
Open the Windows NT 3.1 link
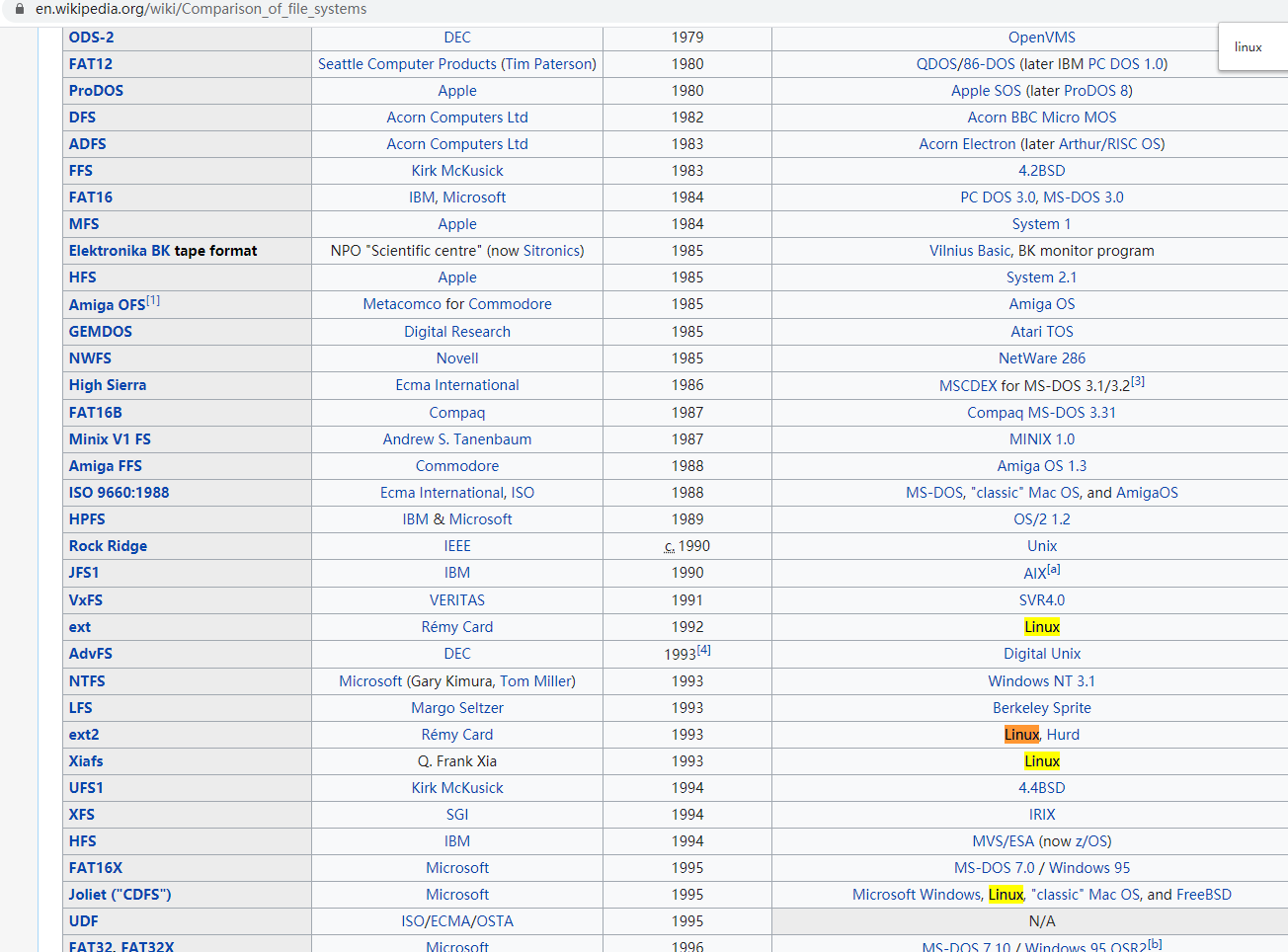coord(1041,681)
